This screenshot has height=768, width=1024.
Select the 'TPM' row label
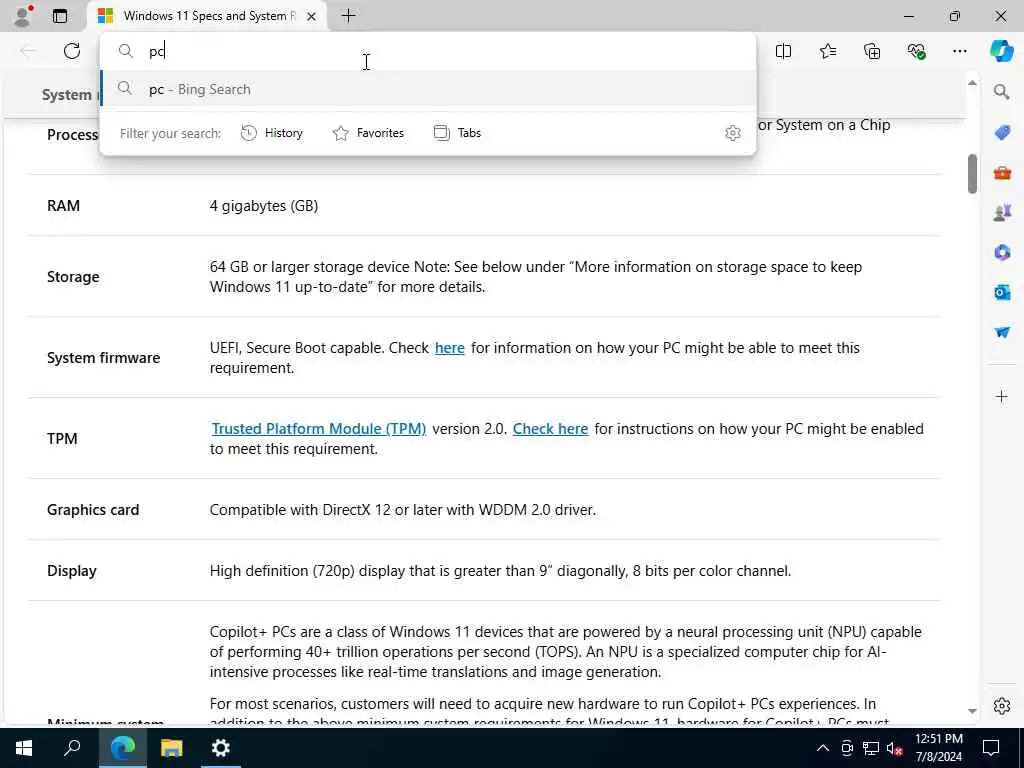62,439
